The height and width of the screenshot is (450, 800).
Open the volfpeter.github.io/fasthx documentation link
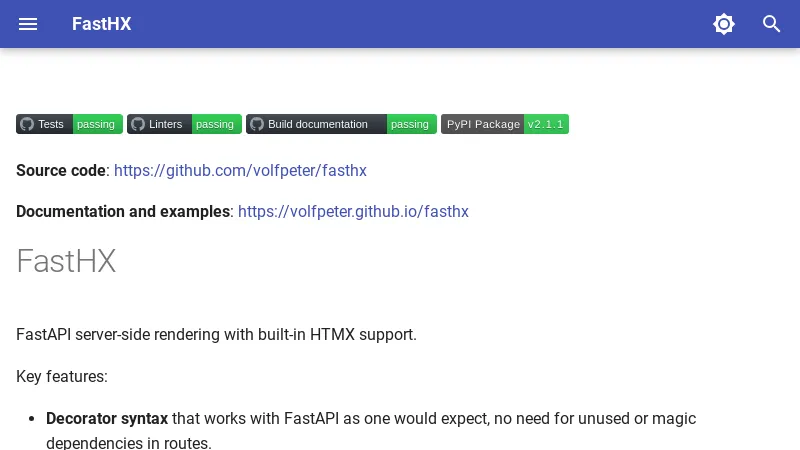coord(353,212)
